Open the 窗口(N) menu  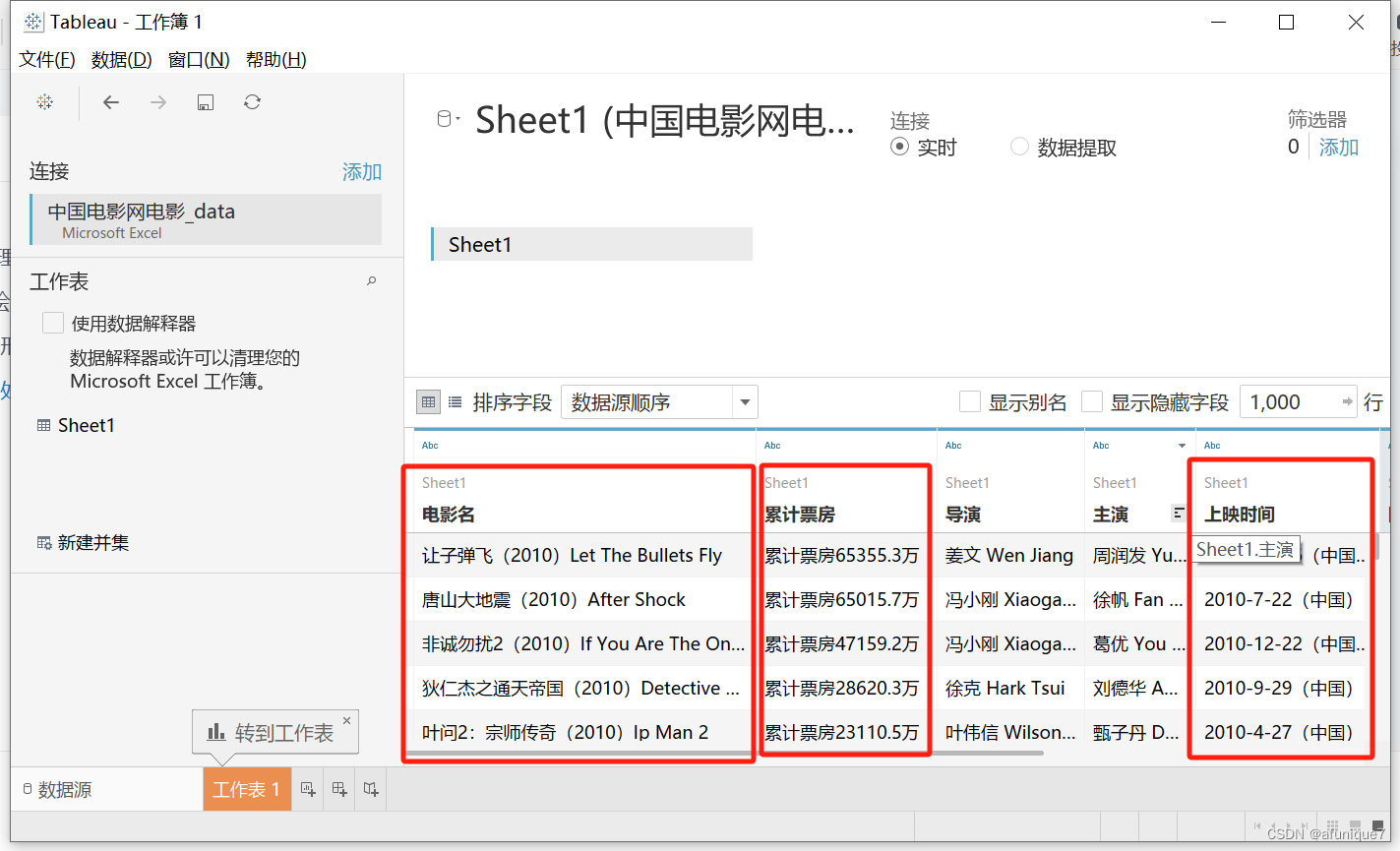pos(199,60)
